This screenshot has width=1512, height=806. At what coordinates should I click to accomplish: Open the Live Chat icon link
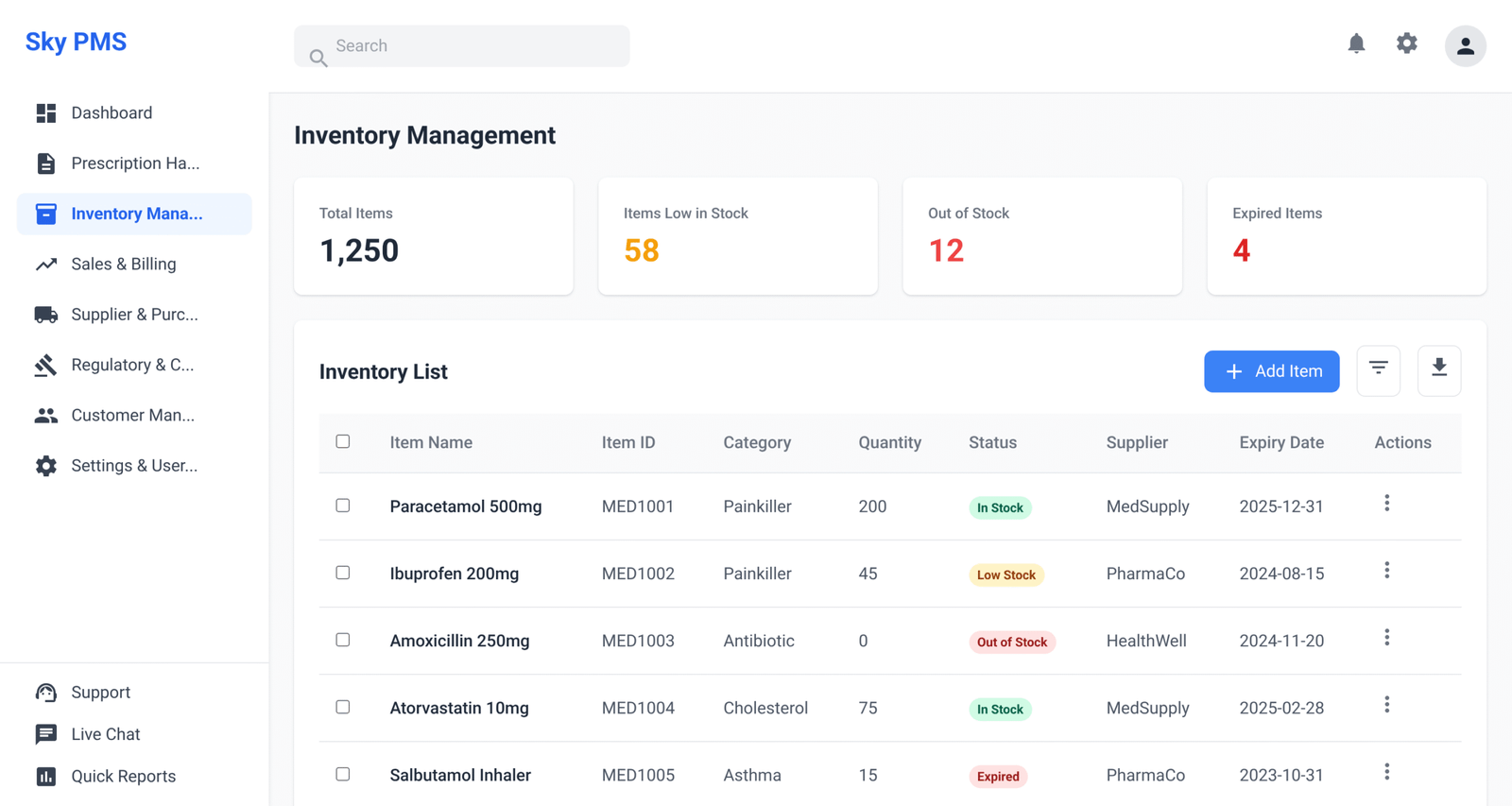tap(46, 734)
